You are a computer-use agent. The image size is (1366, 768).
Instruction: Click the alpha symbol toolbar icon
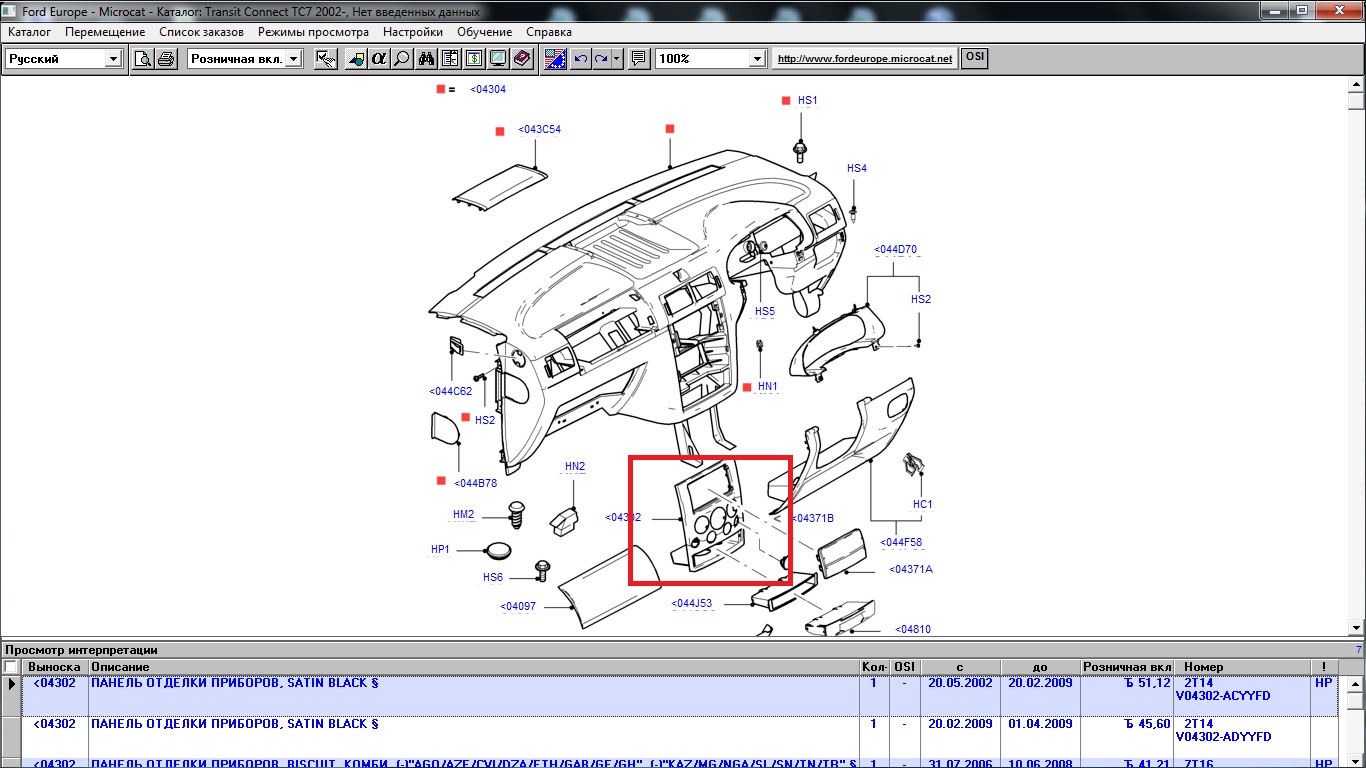click(378, 59)
